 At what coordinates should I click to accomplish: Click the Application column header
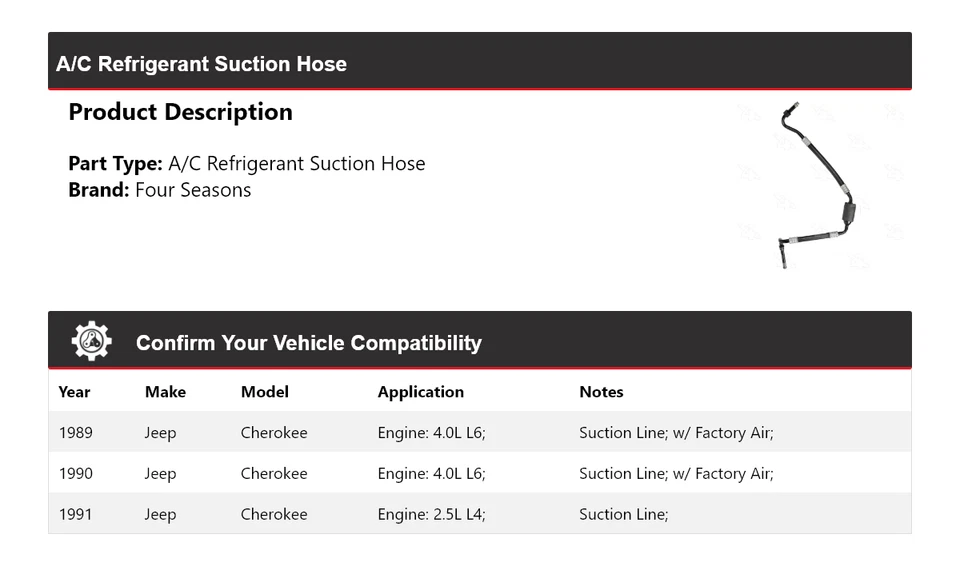[420, 392]
